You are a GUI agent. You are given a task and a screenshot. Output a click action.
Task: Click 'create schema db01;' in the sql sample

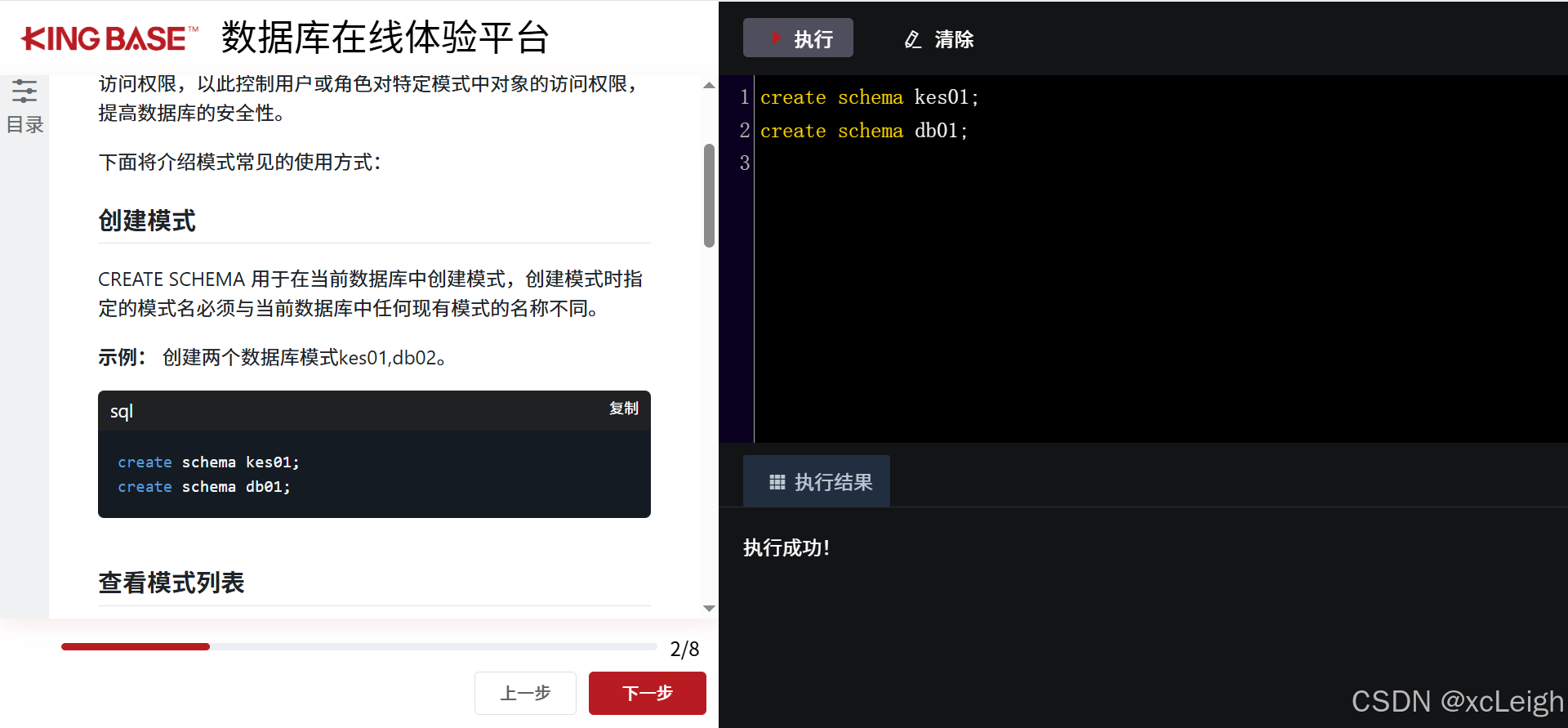204,487
